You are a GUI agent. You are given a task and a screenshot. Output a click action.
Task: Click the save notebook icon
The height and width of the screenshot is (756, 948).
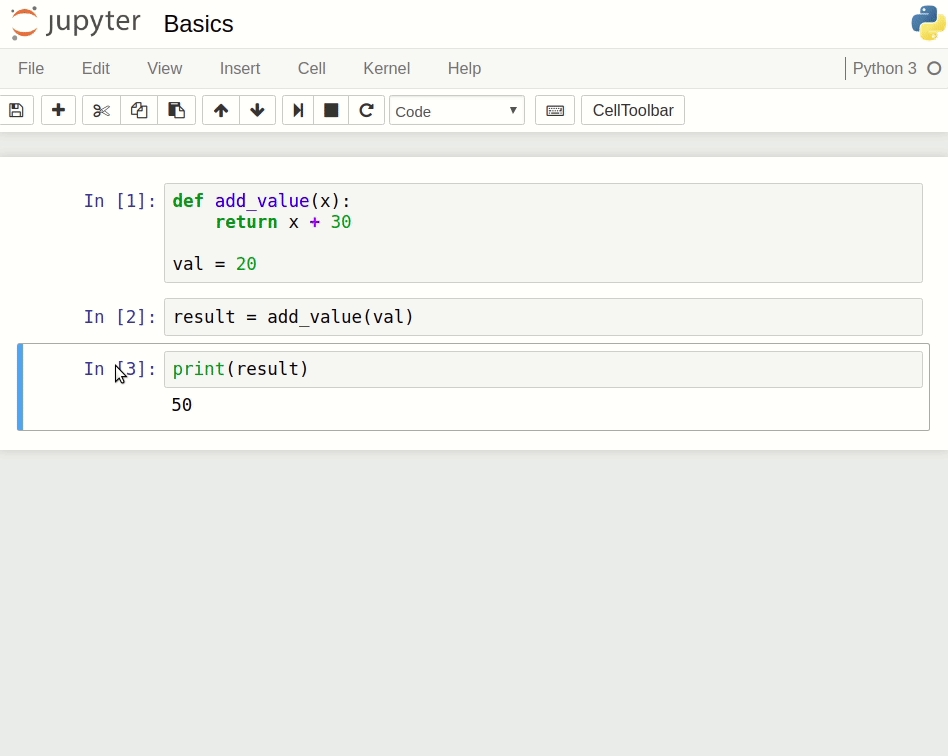point(16,110)
